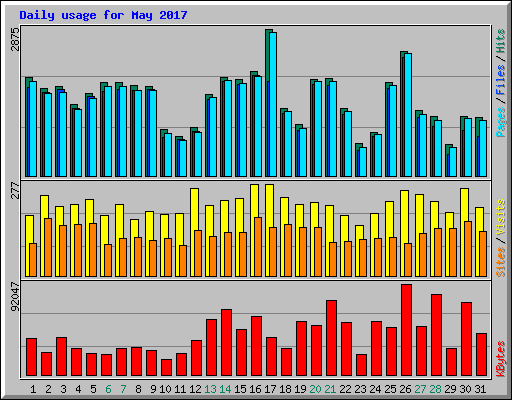Select green weekend day label 28
The image size is (512, 400).
pos(435,389)
